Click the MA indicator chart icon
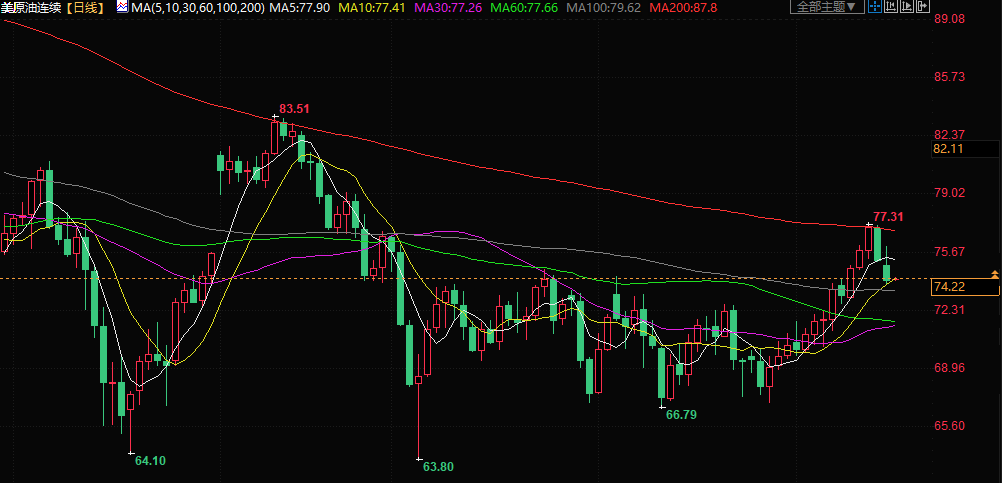The width and height of the screenshot is (1002, 483). point(122,7)
